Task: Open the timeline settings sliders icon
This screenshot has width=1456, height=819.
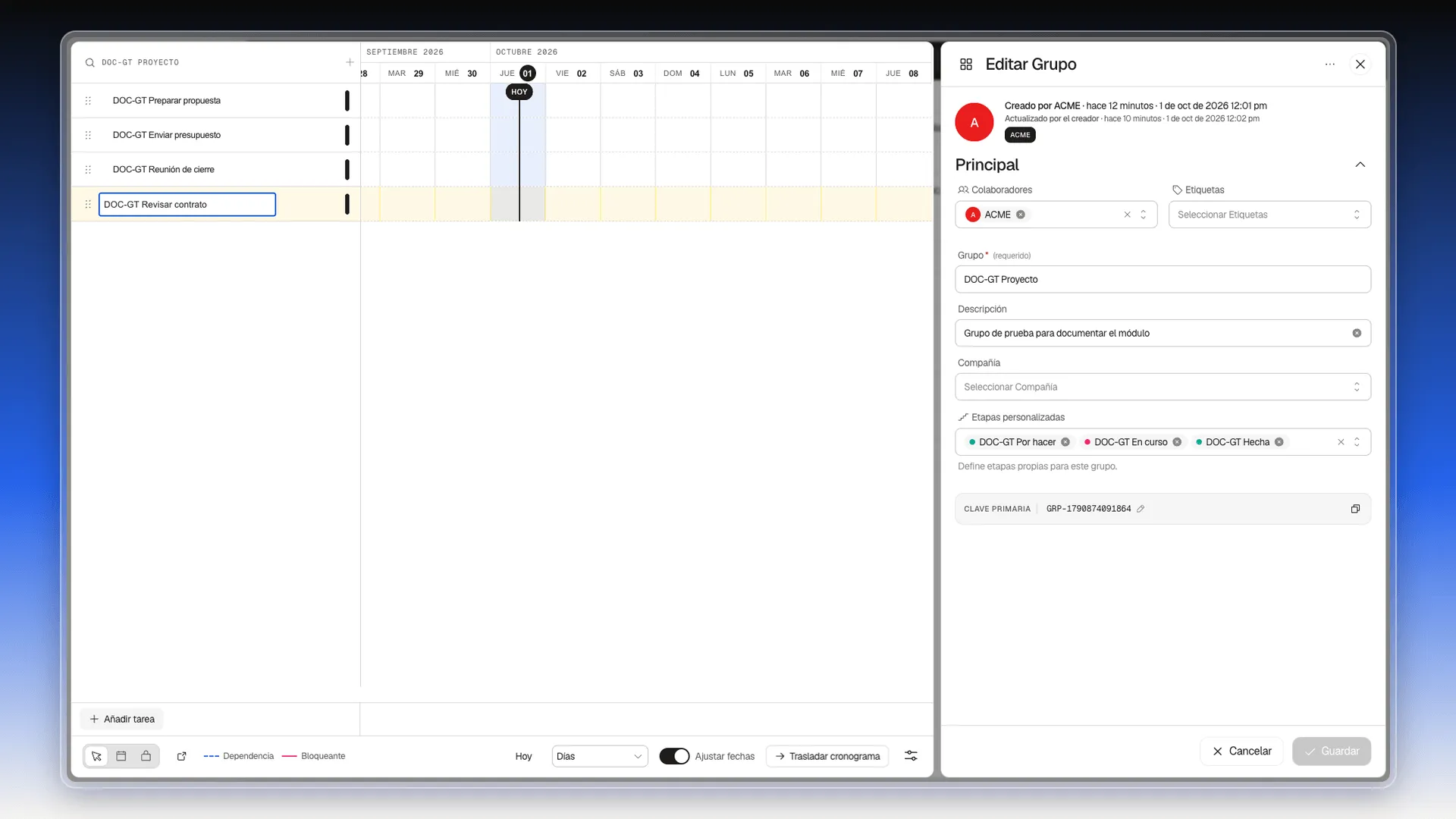Action: click(911, 756)
